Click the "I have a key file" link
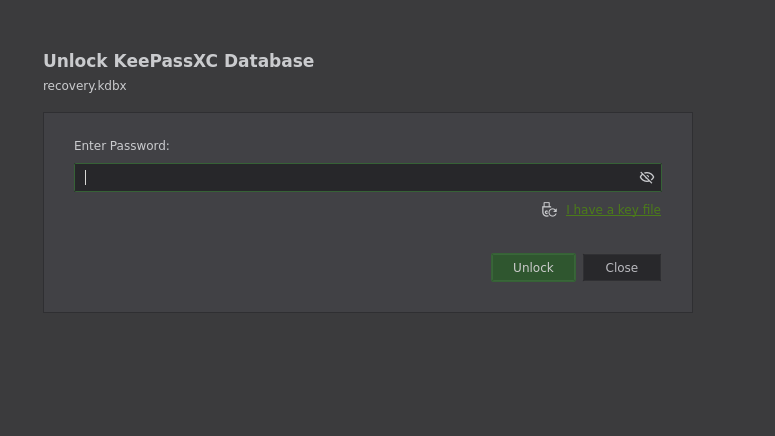775x436 pixels. (x=613, y=210)
